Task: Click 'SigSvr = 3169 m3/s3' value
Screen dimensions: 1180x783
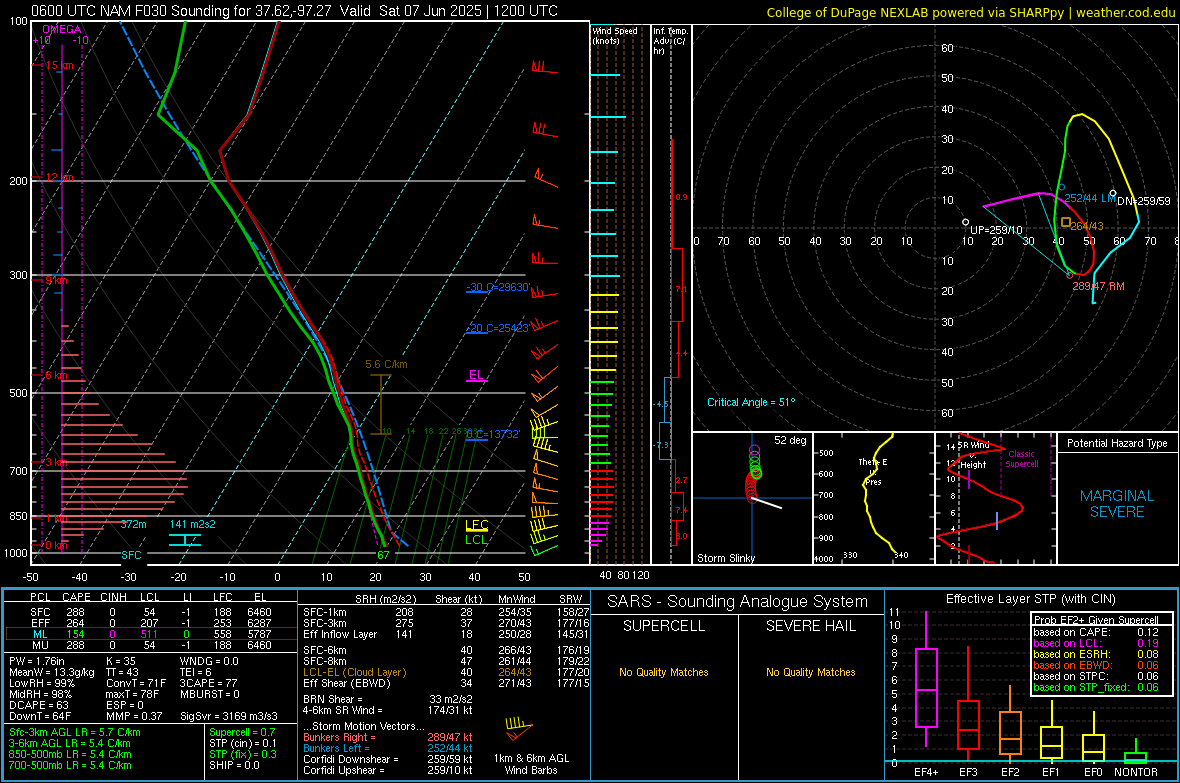Action: tap(229, 716)
